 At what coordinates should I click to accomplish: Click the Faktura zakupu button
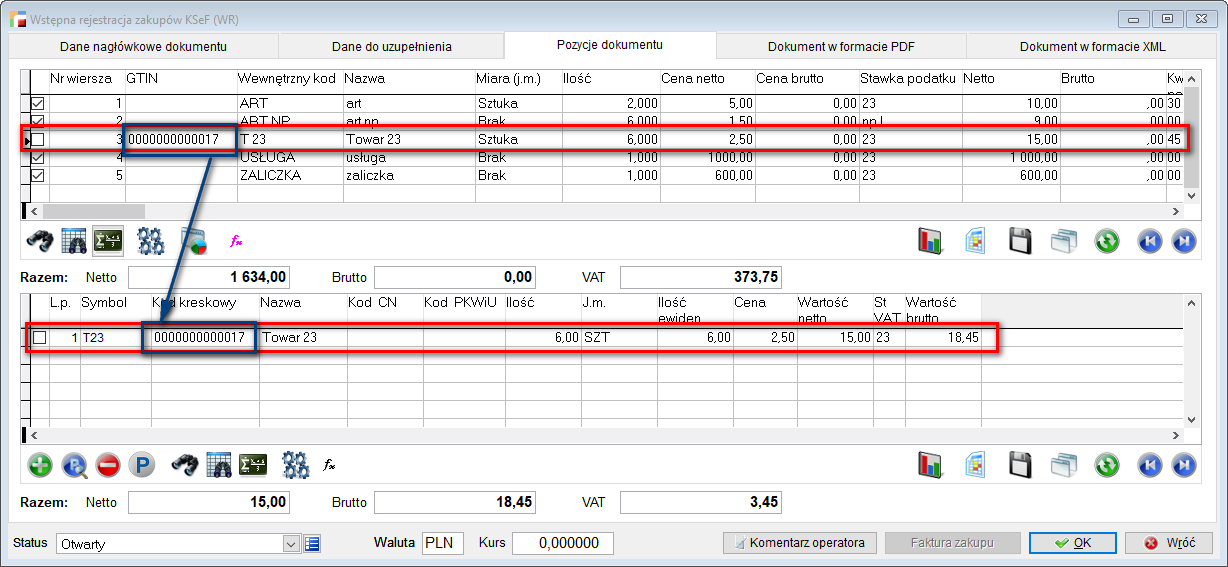pos(952,543)
